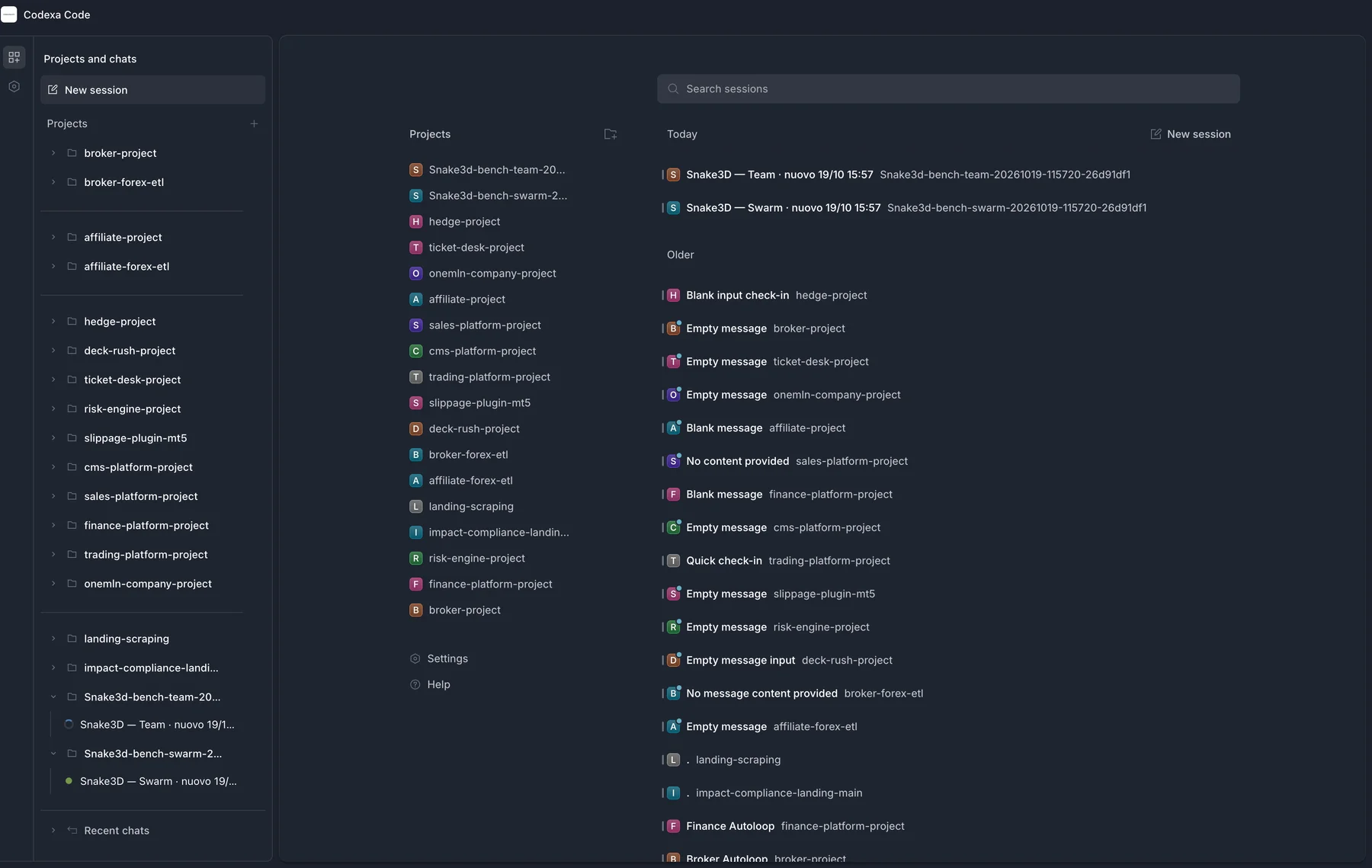
Task: Click the O badge of onemln-company-project
Action: coord(415,274)
